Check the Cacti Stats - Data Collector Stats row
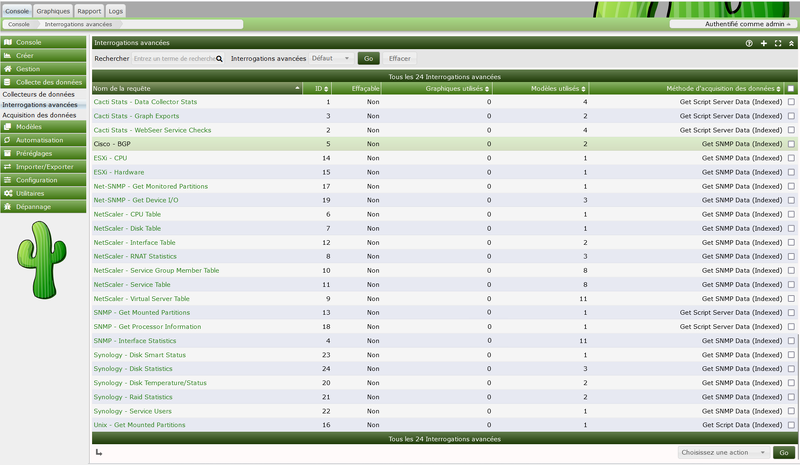Viewport: 800px width, 465px height. 791,102
